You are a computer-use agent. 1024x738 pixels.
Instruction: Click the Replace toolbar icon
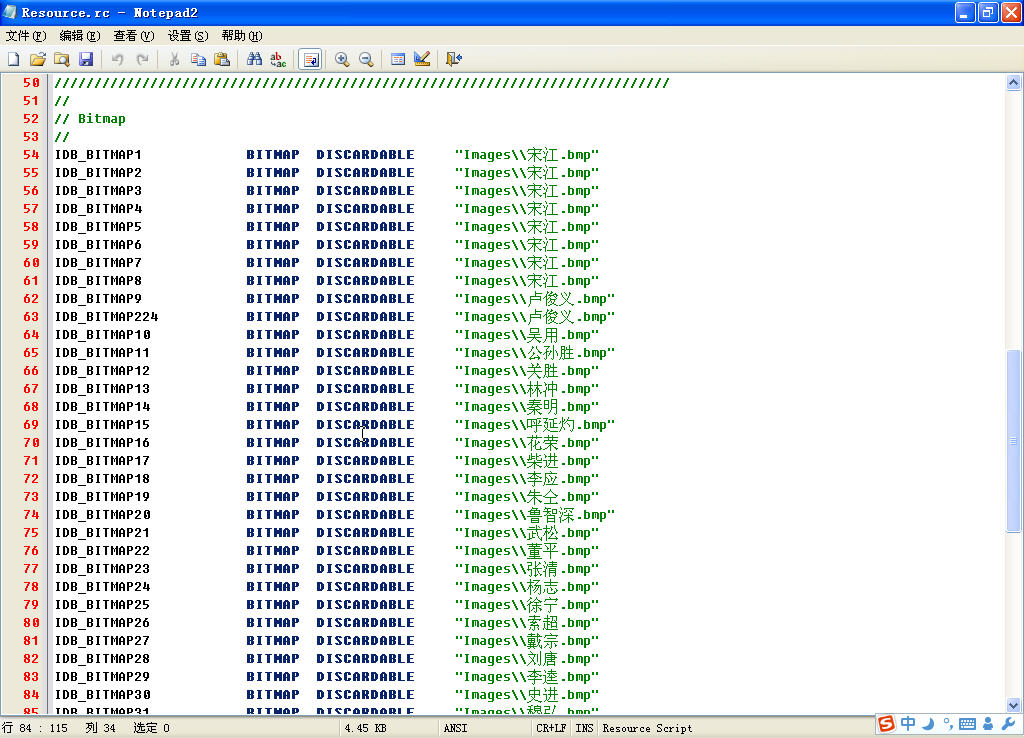point(278,60)
